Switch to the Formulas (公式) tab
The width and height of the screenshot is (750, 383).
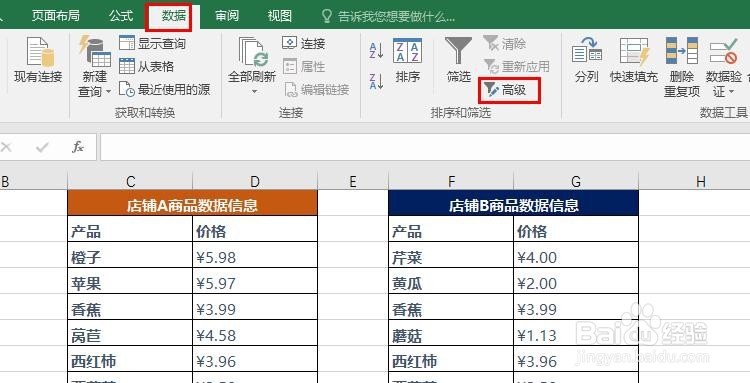point(121,16)
